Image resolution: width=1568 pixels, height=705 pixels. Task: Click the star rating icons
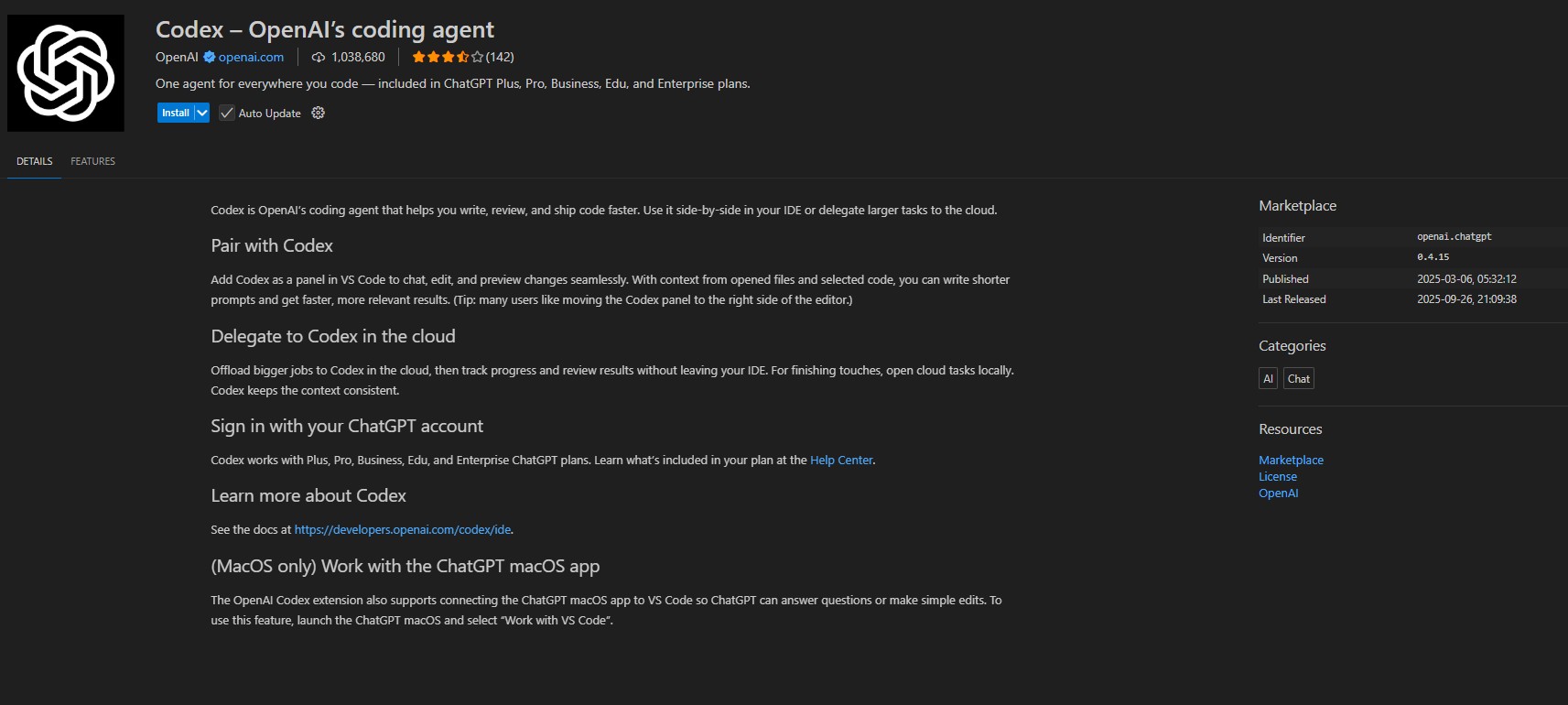tap(447, 57)
